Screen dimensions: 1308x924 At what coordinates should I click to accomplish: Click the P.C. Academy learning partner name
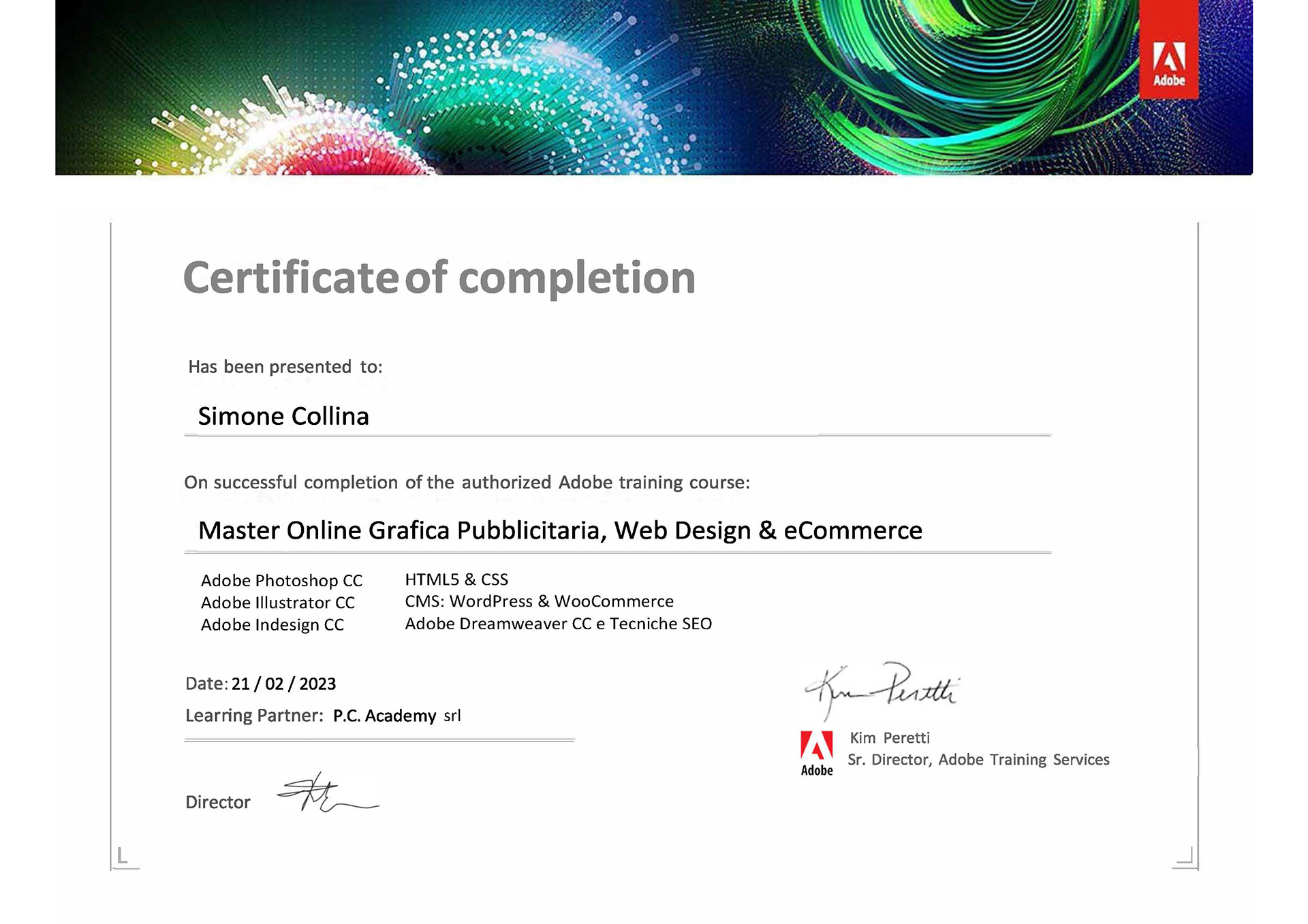384,716
